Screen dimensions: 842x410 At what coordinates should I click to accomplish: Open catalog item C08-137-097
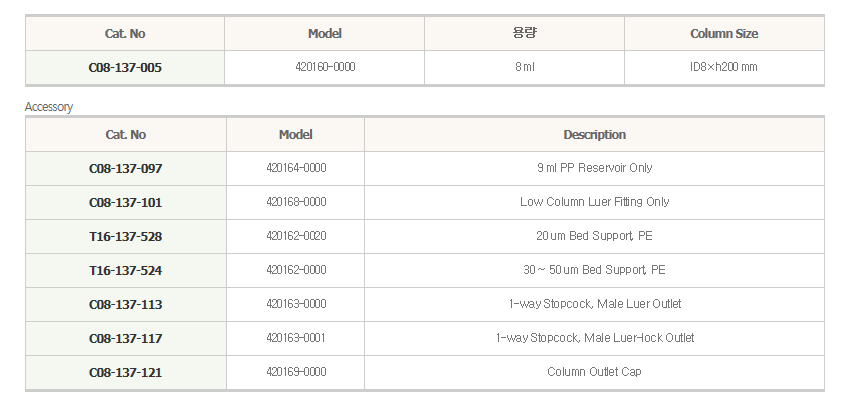coord(125,169)
